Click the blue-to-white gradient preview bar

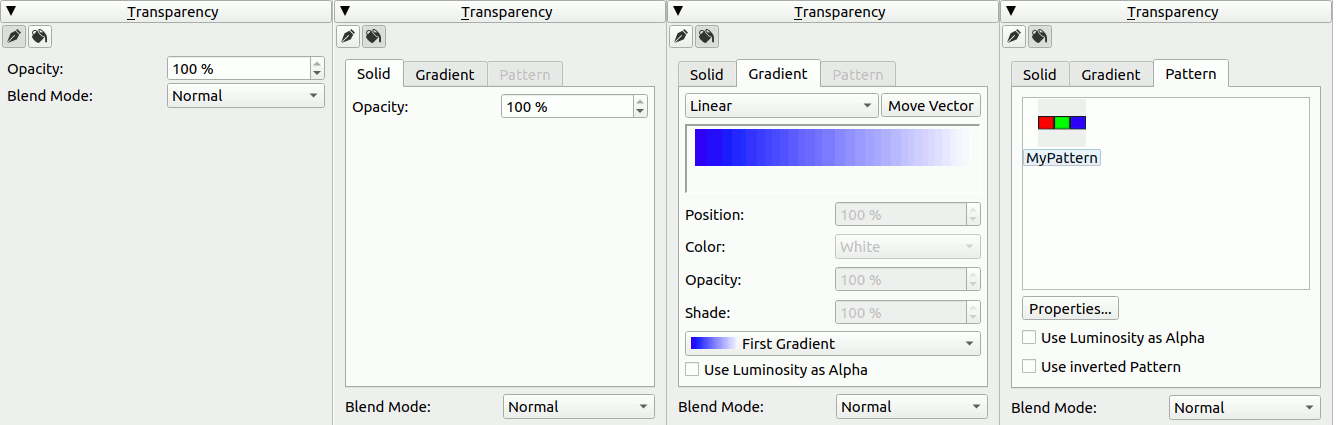tap(832, 147)
